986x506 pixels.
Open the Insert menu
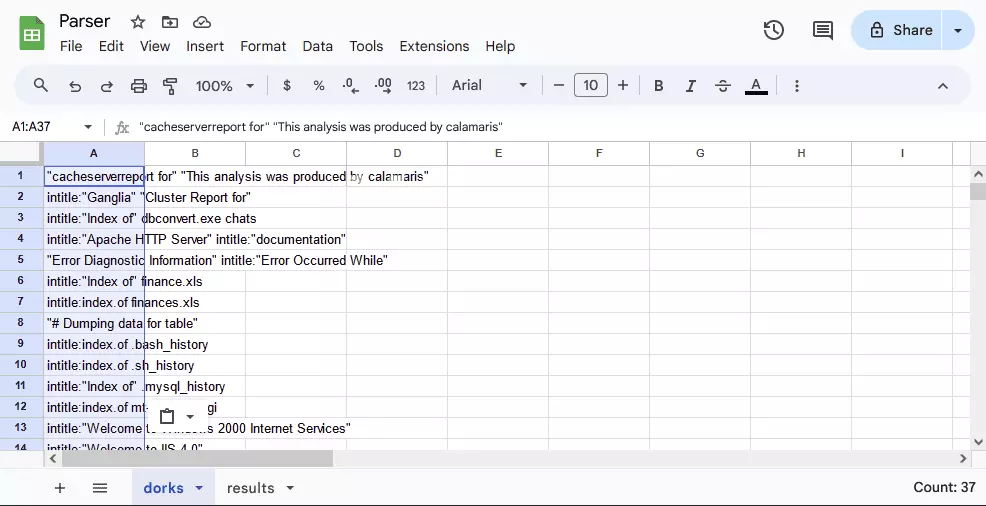205,47
